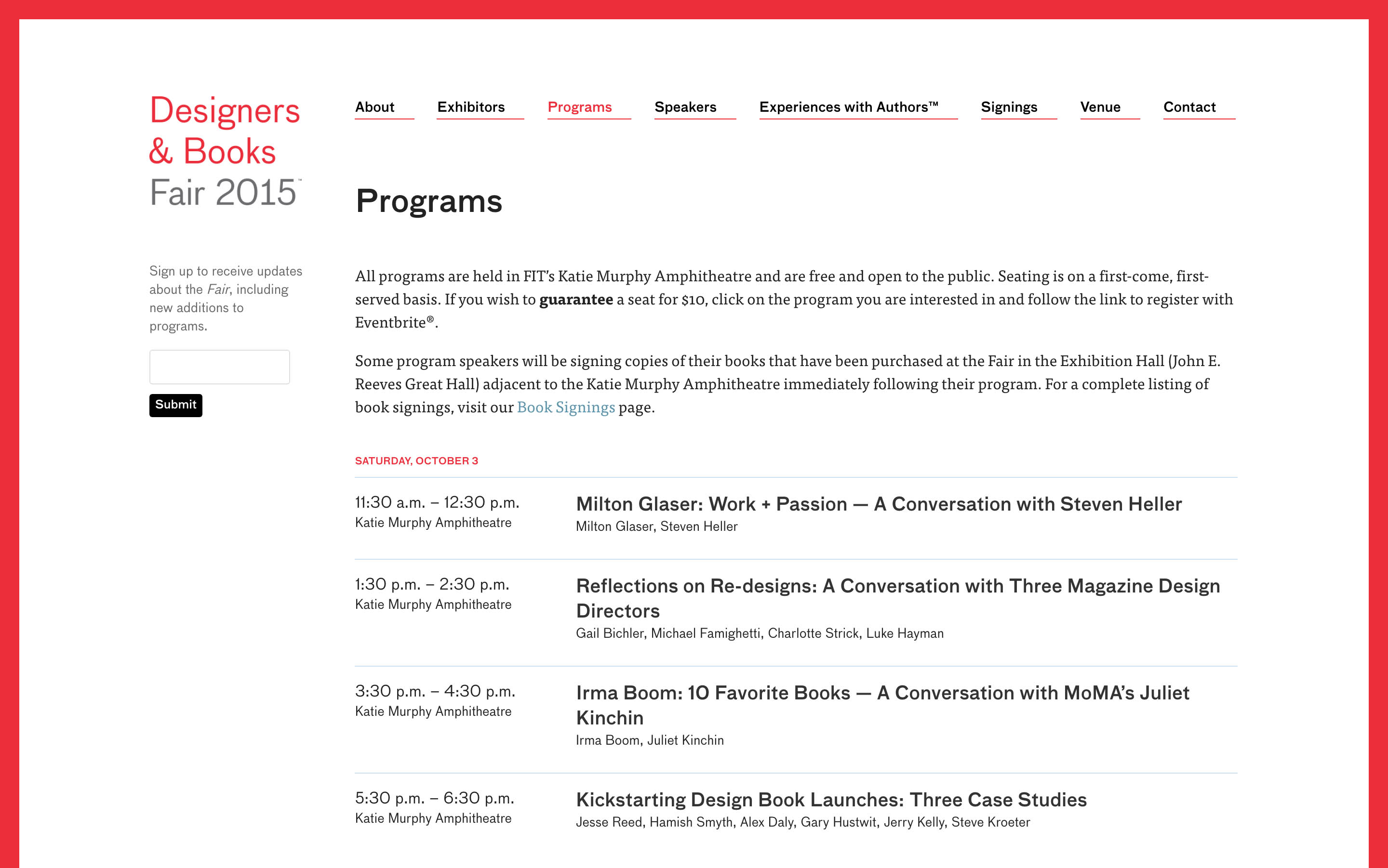The image size is (1388, 868).
Task: Click the 3:30 p.m. – 4:30 p.m. time slot
Action: (x=435, y=692)
